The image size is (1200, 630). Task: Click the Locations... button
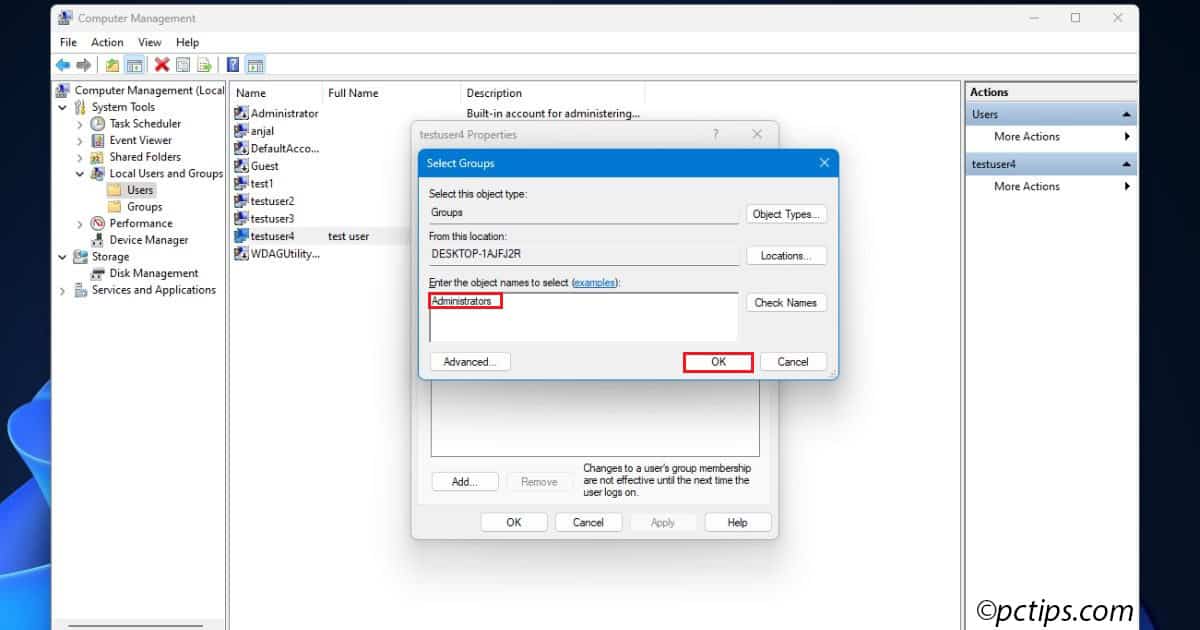tap(786, 256)
